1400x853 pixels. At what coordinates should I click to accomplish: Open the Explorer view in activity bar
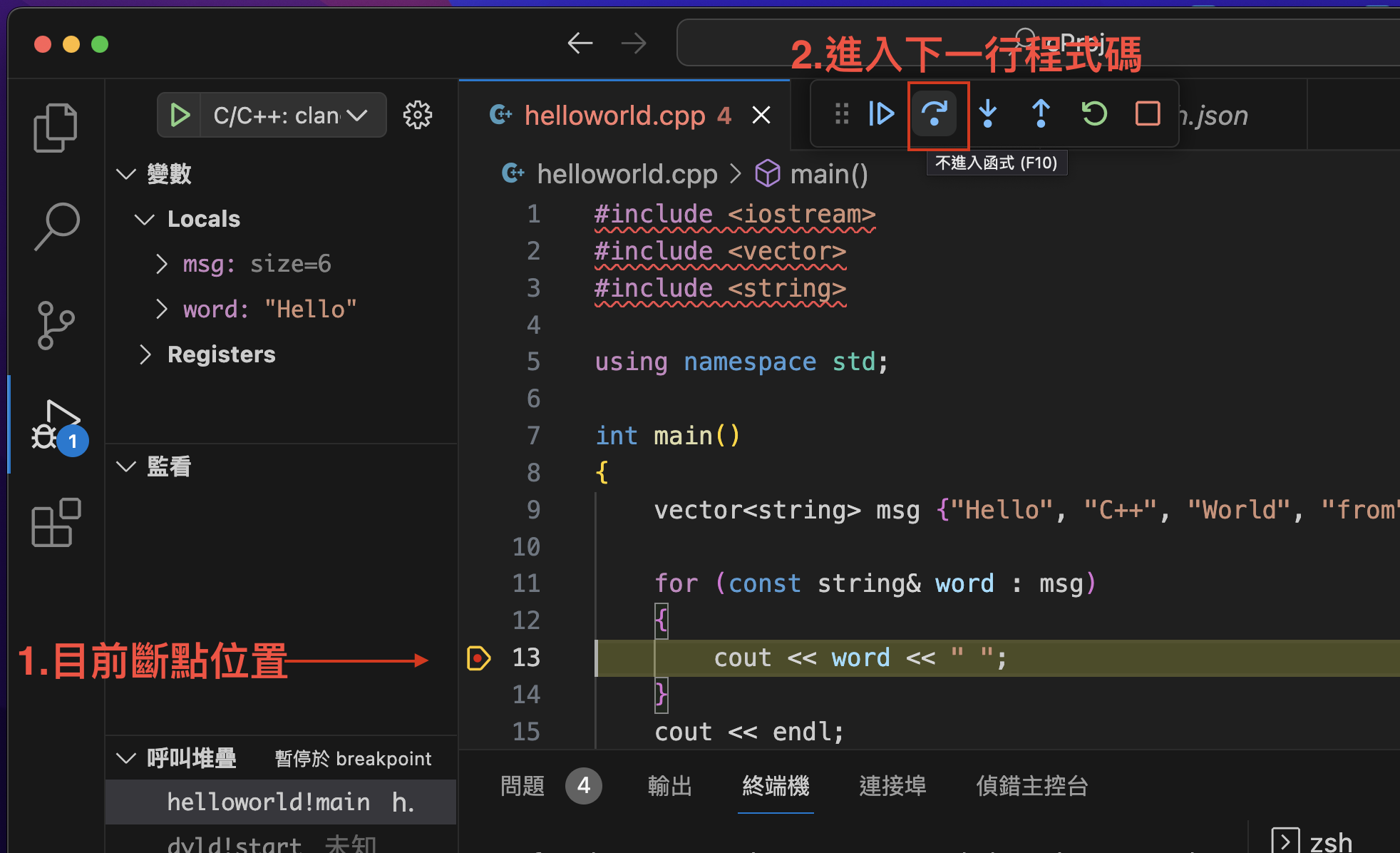pyautogui.click(x=56, y=128)
